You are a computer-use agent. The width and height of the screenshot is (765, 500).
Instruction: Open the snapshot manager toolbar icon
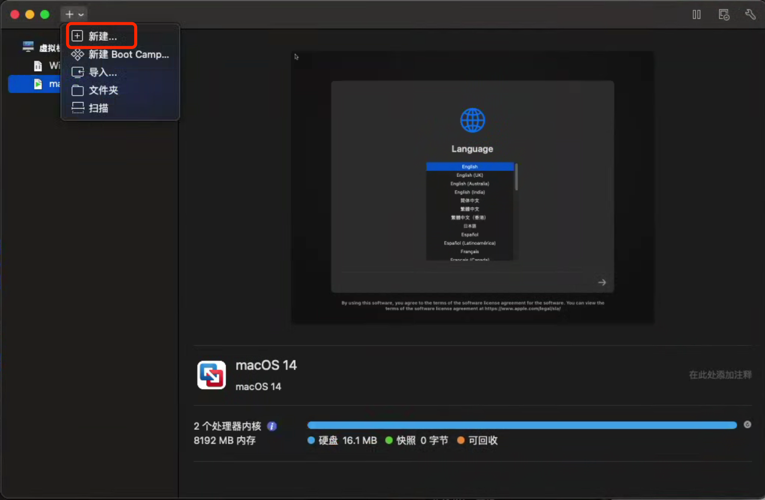pos(724,15)
